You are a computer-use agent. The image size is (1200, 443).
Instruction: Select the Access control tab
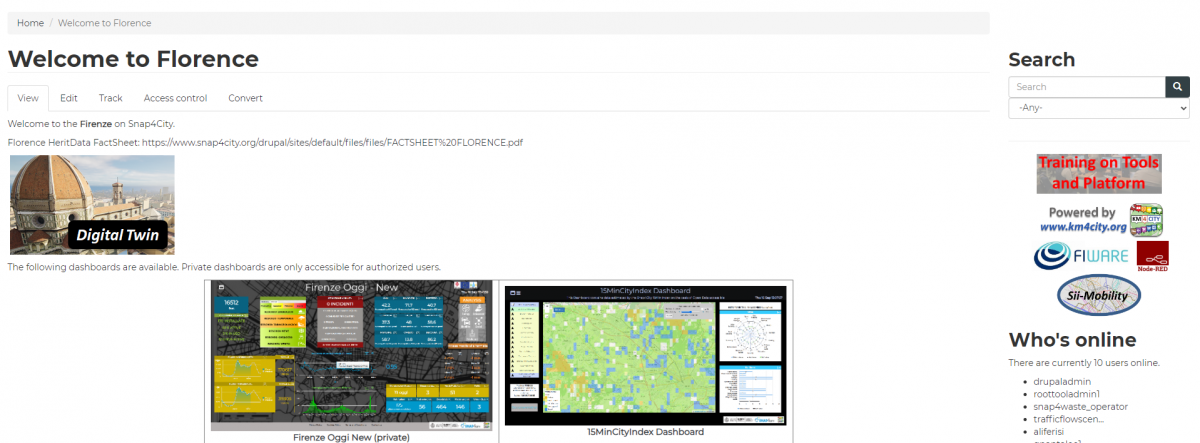[x=175, y=98]
